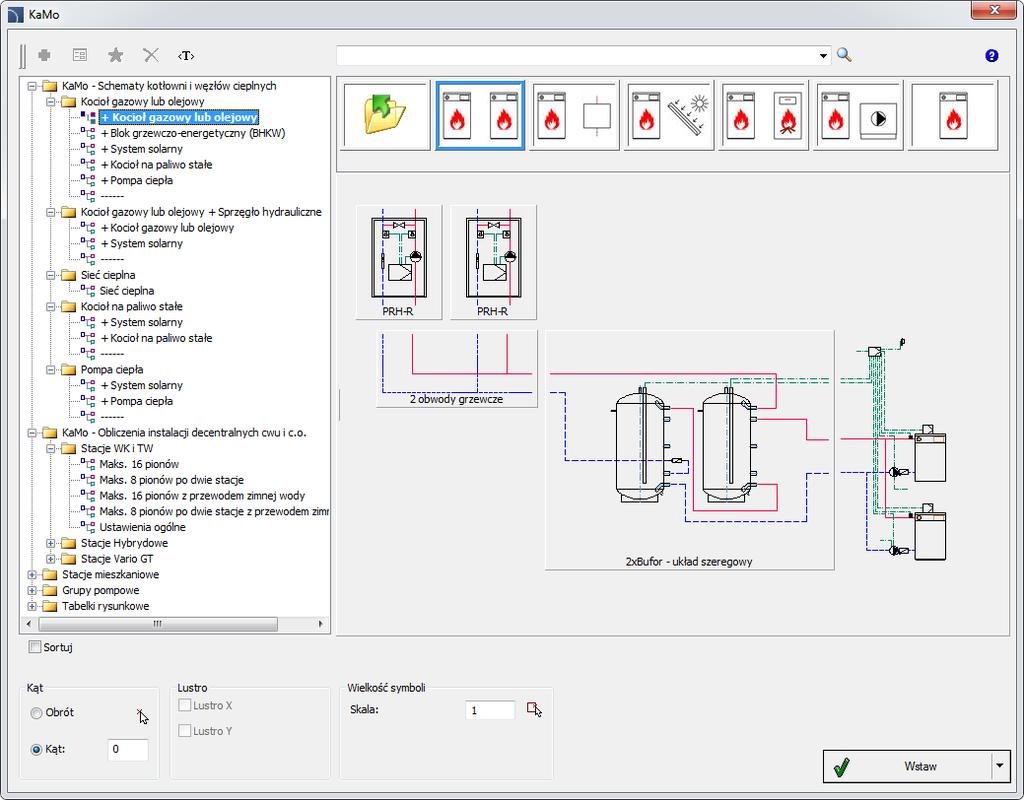Select the Obrót radio button
The image size is (1024, 800).
click(x=37, y=713)
